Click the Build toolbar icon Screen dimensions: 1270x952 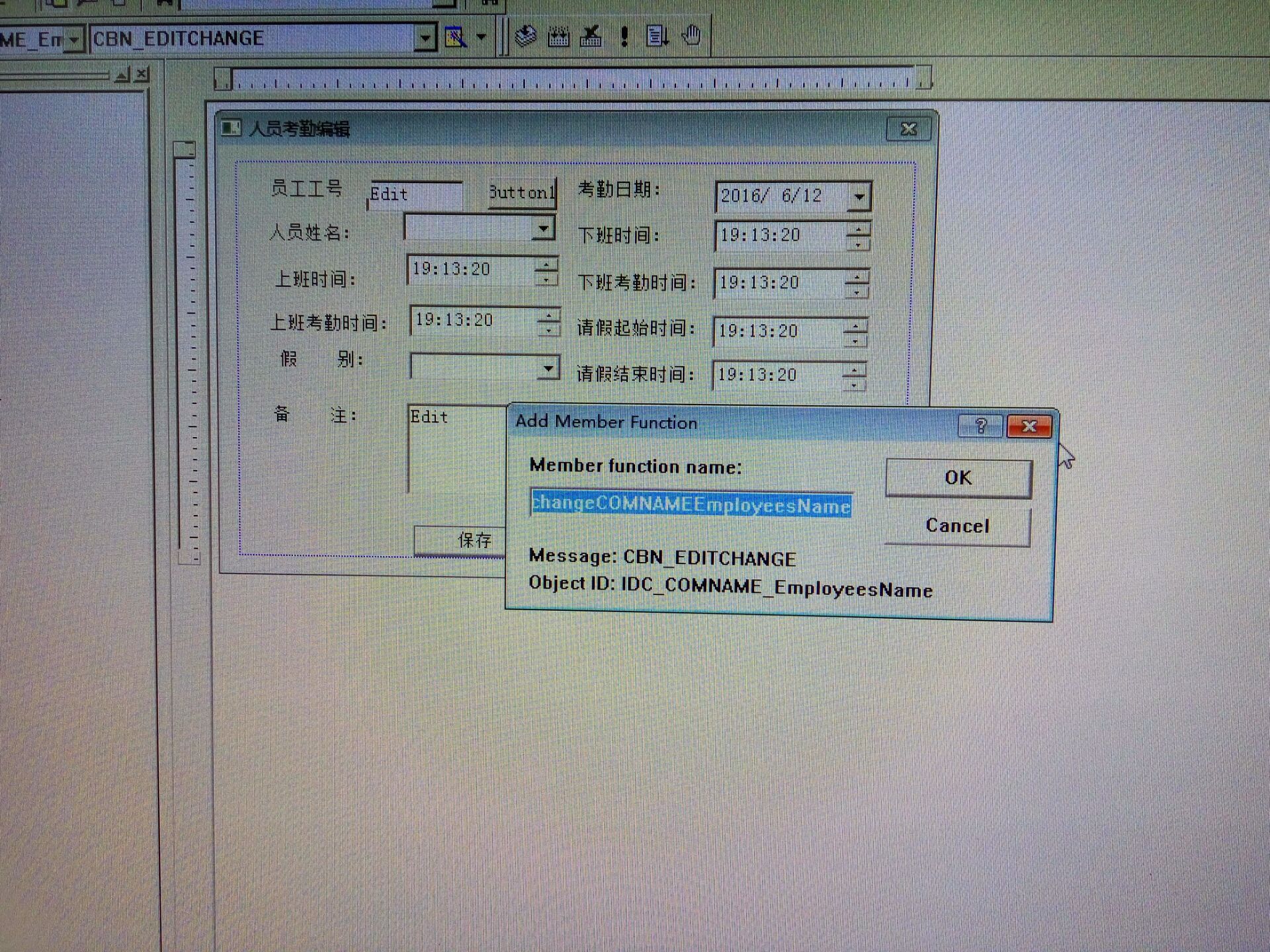558,36
